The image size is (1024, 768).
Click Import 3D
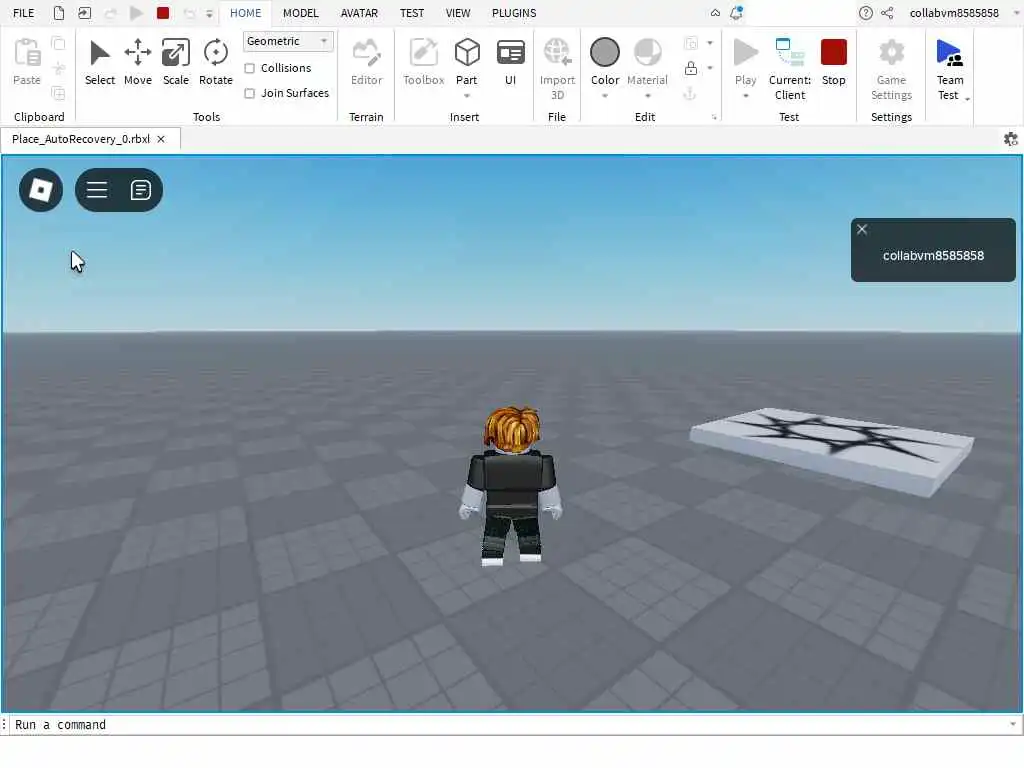click(557, 69)
